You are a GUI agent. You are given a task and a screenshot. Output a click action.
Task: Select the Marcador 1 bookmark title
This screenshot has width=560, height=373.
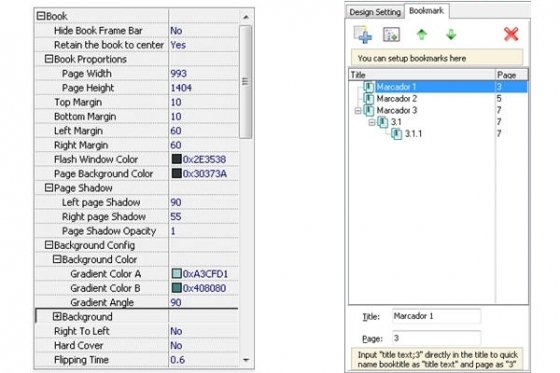[x=396, y=87]
